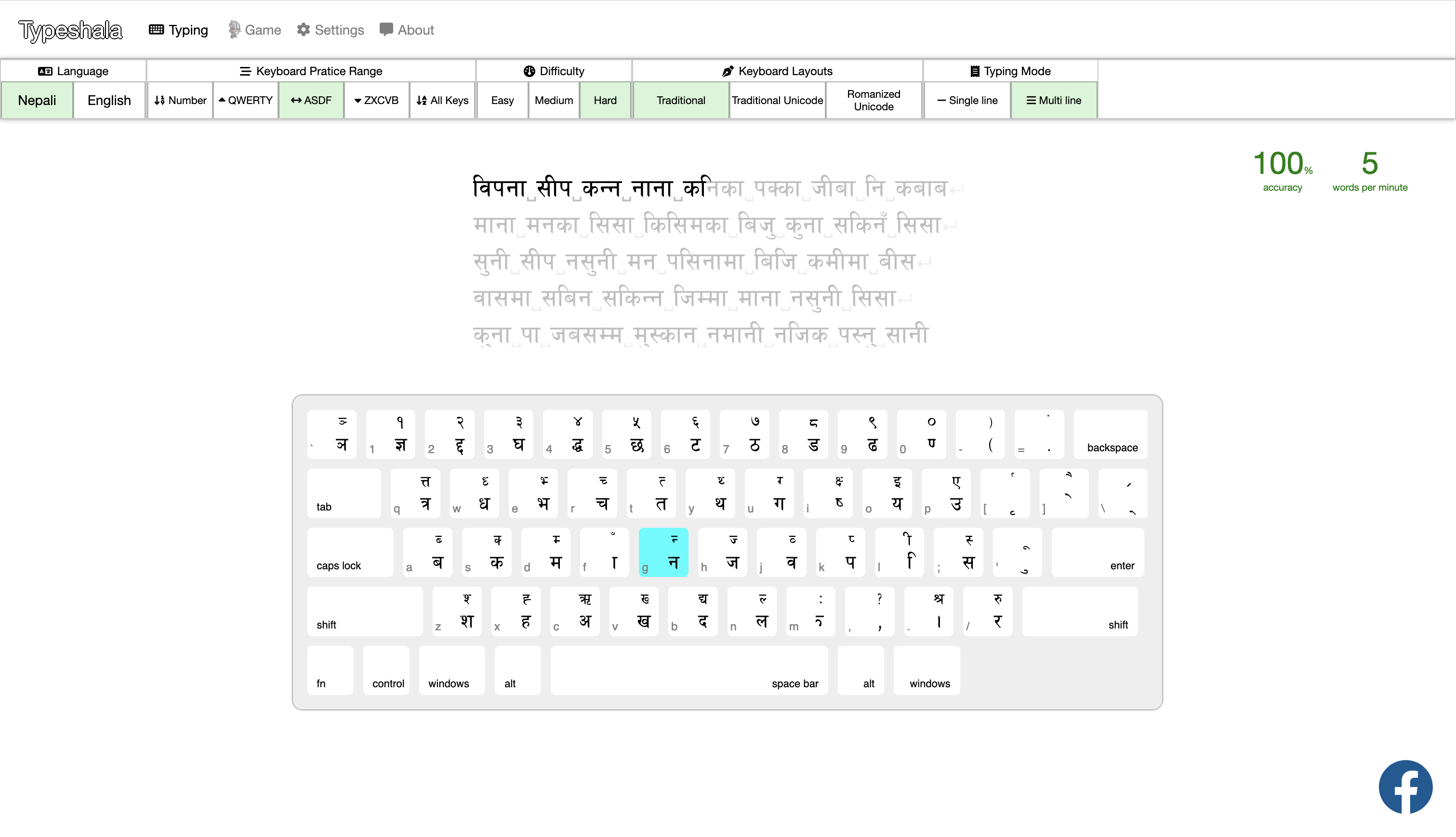Open Typeshala's Facebook page via its icon
Viewport: 1456px width, 837px height.
click(1405, 786)
